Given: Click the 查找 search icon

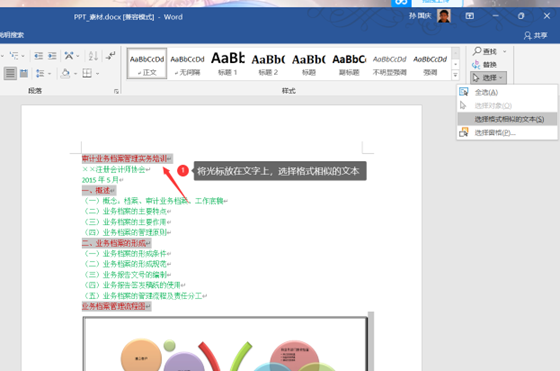Looking at the screenshot, I should pos(477,51).
